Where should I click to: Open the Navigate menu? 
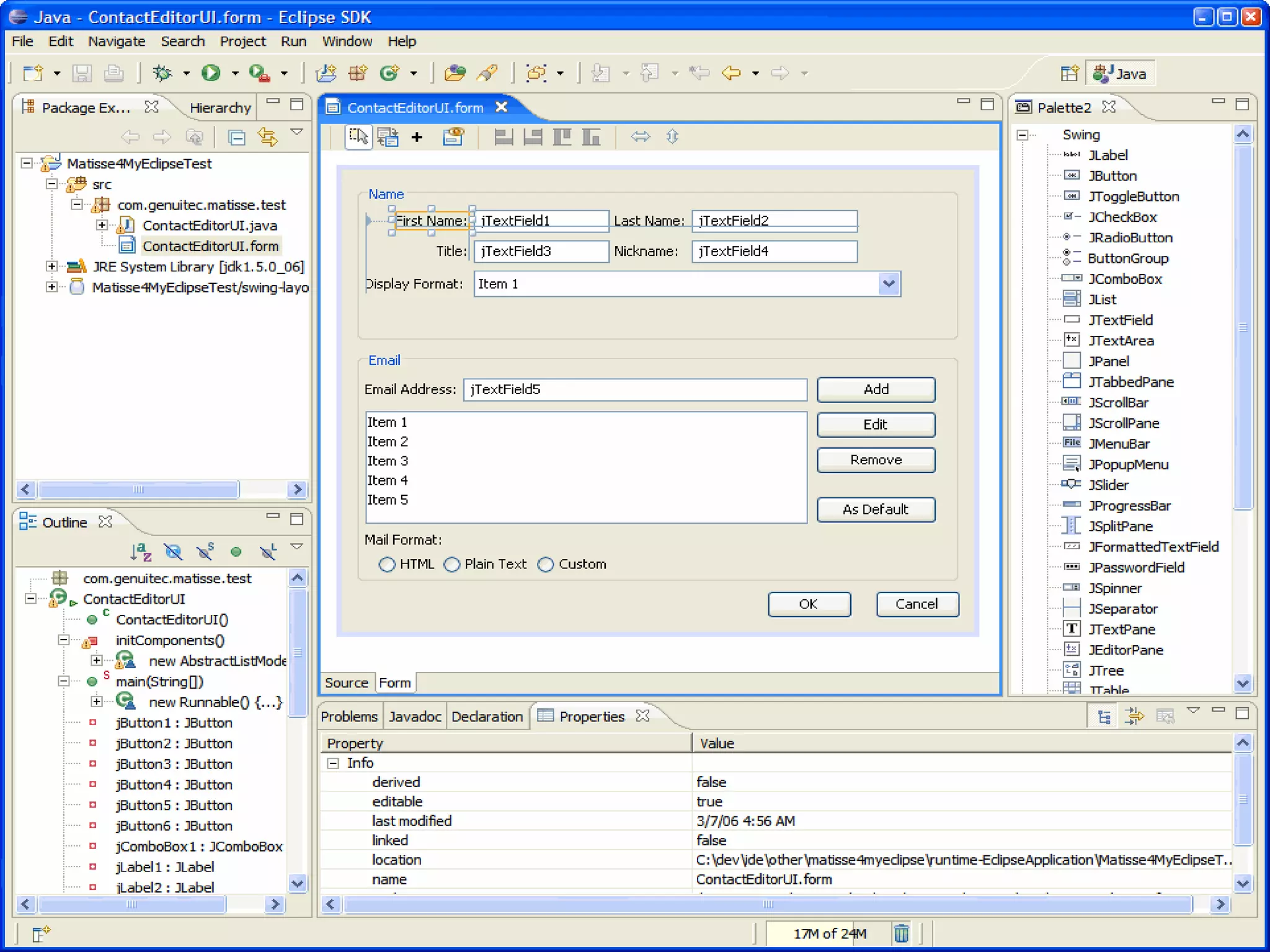click(x=117, y=42)
